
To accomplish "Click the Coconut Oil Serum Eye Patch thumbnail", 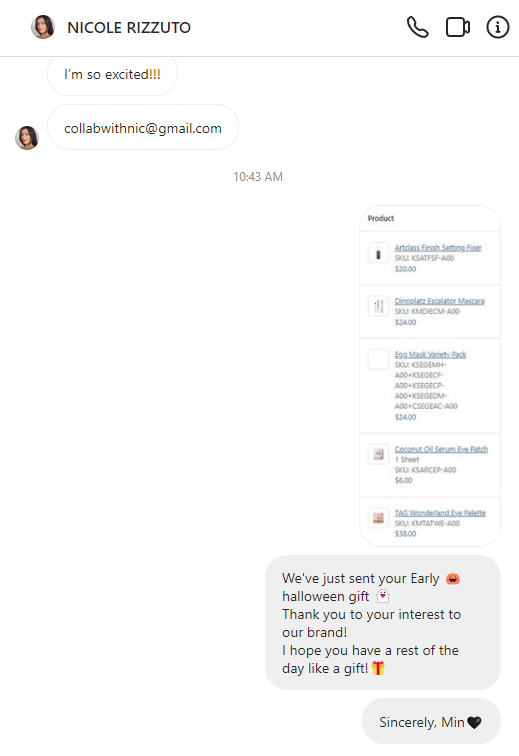I will [378, 454].
